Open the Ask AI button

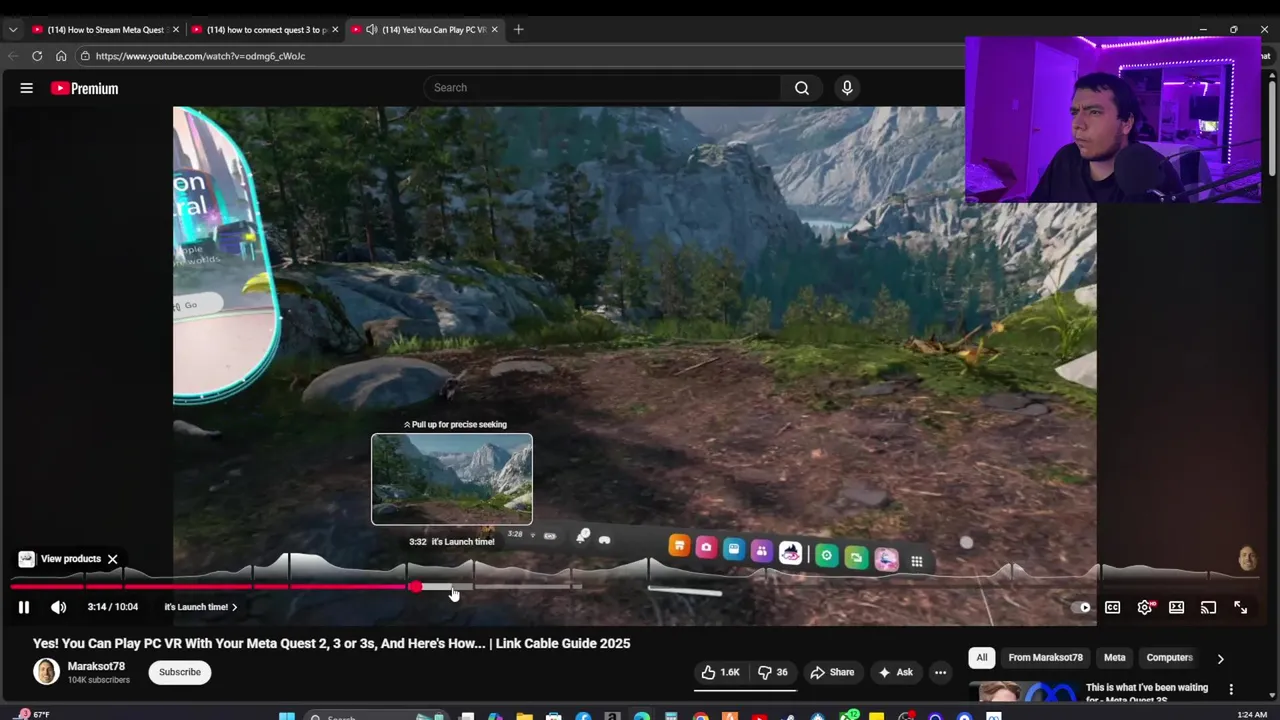895,672
